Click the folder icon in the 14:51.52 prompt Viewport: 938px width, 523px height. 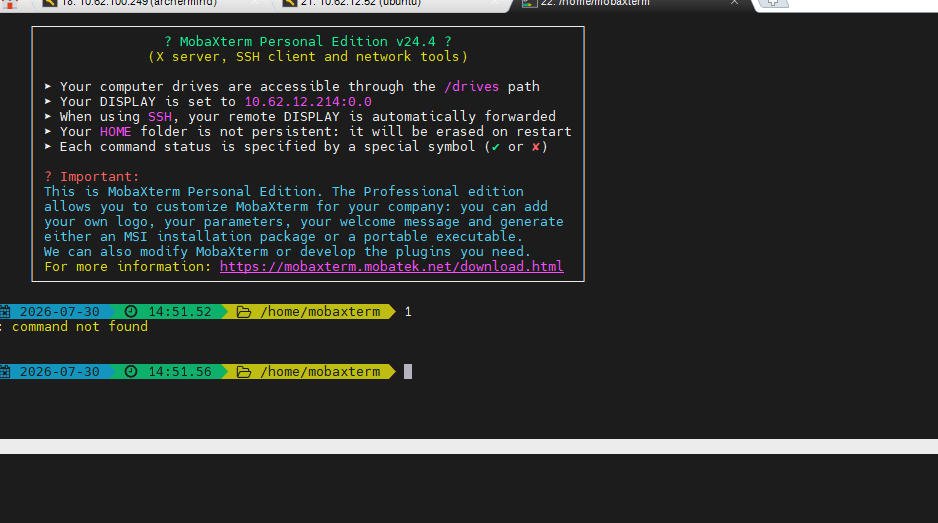click(243, 312)
